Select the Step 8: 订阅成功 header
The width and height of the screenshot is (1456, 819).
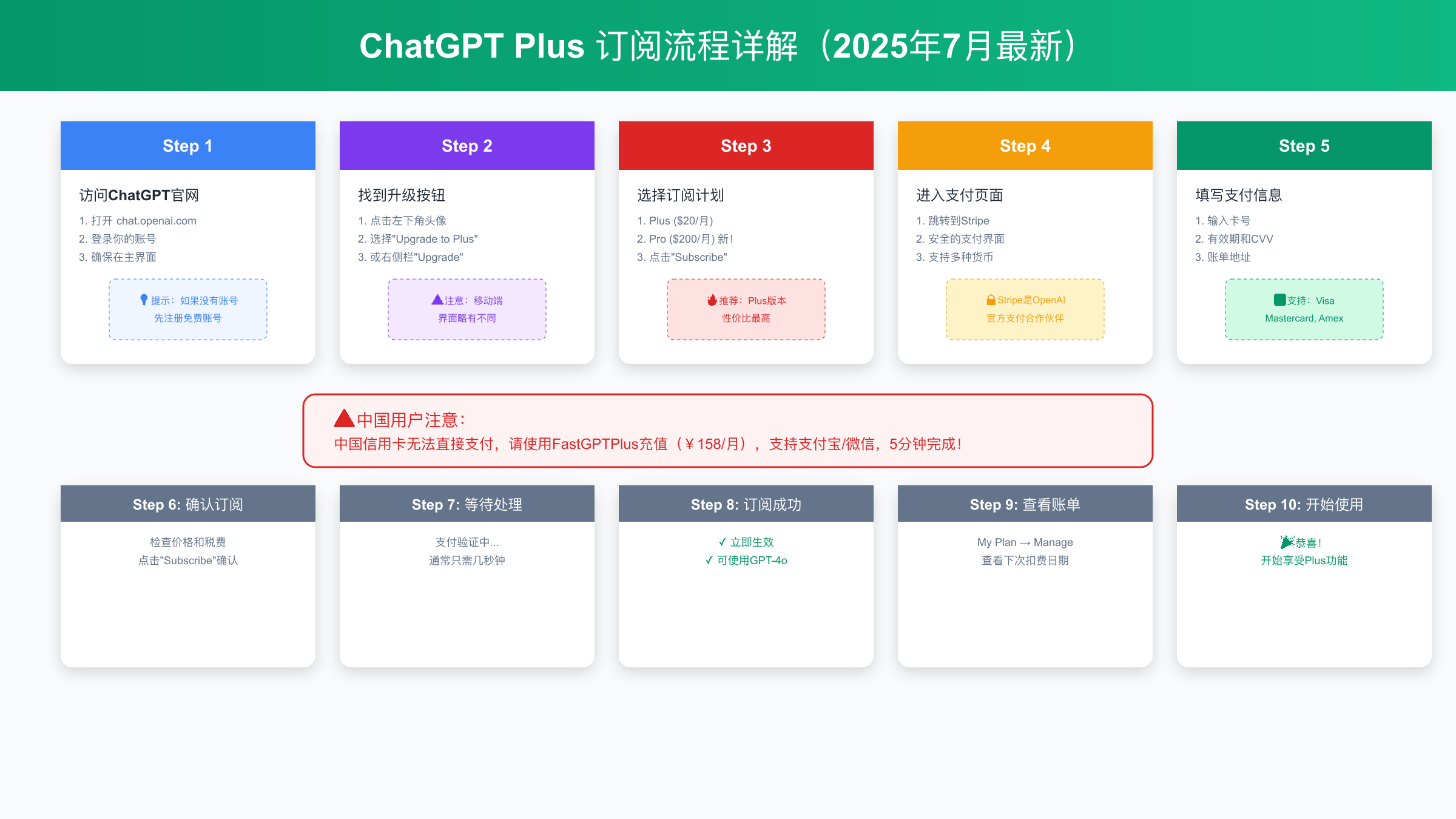[746, 504]
